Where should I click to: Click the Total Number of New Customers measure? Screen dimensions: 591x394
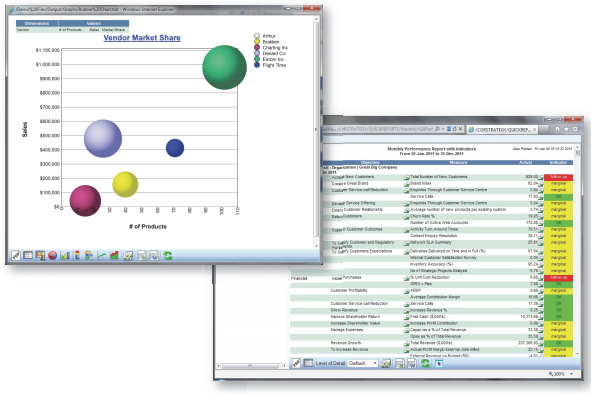438,176
